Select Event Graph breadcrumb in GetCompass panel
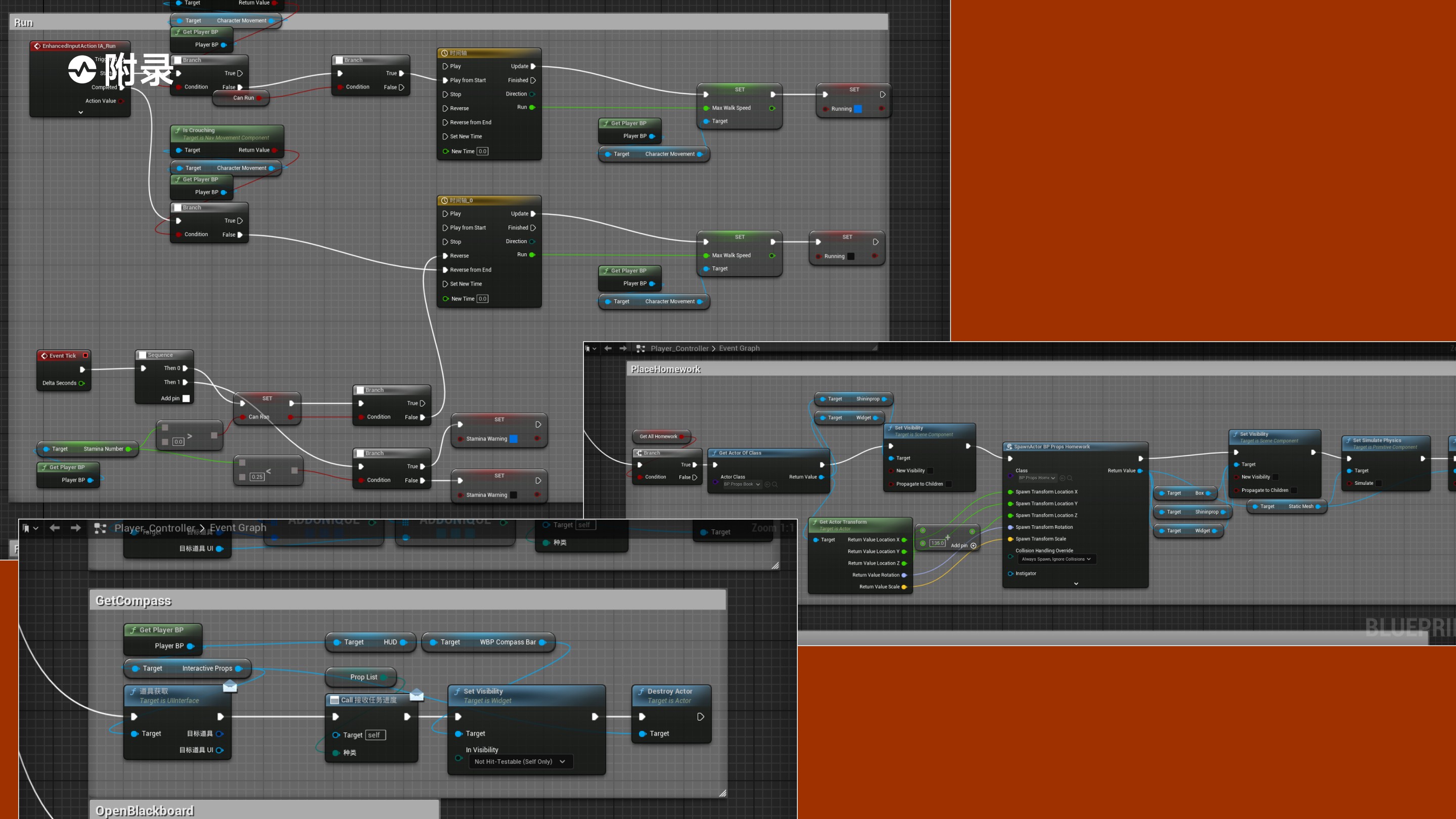The image size is (1456, 819). pos(238,528)
